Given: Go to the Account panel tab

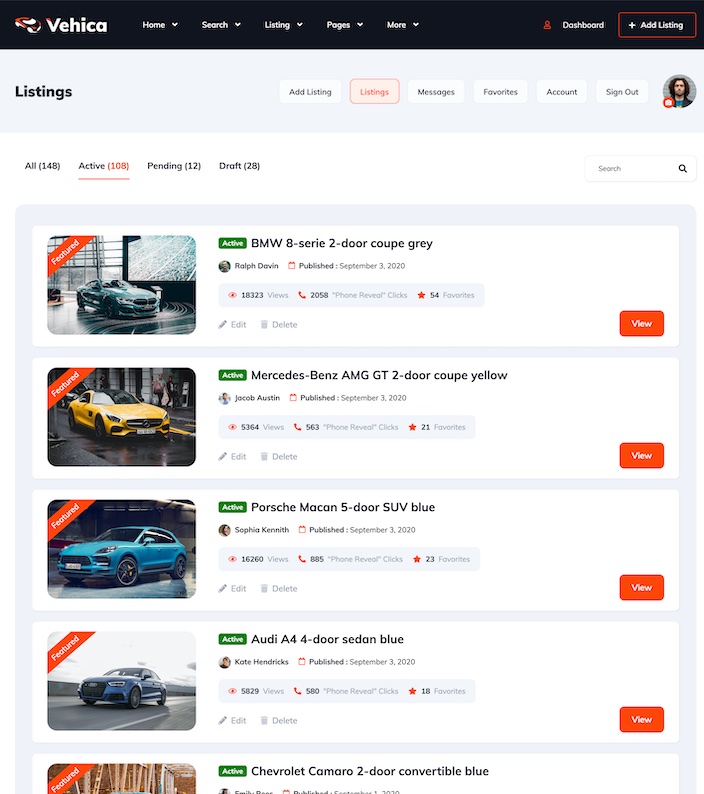Looking at the screenshot, I should (562, 92).
